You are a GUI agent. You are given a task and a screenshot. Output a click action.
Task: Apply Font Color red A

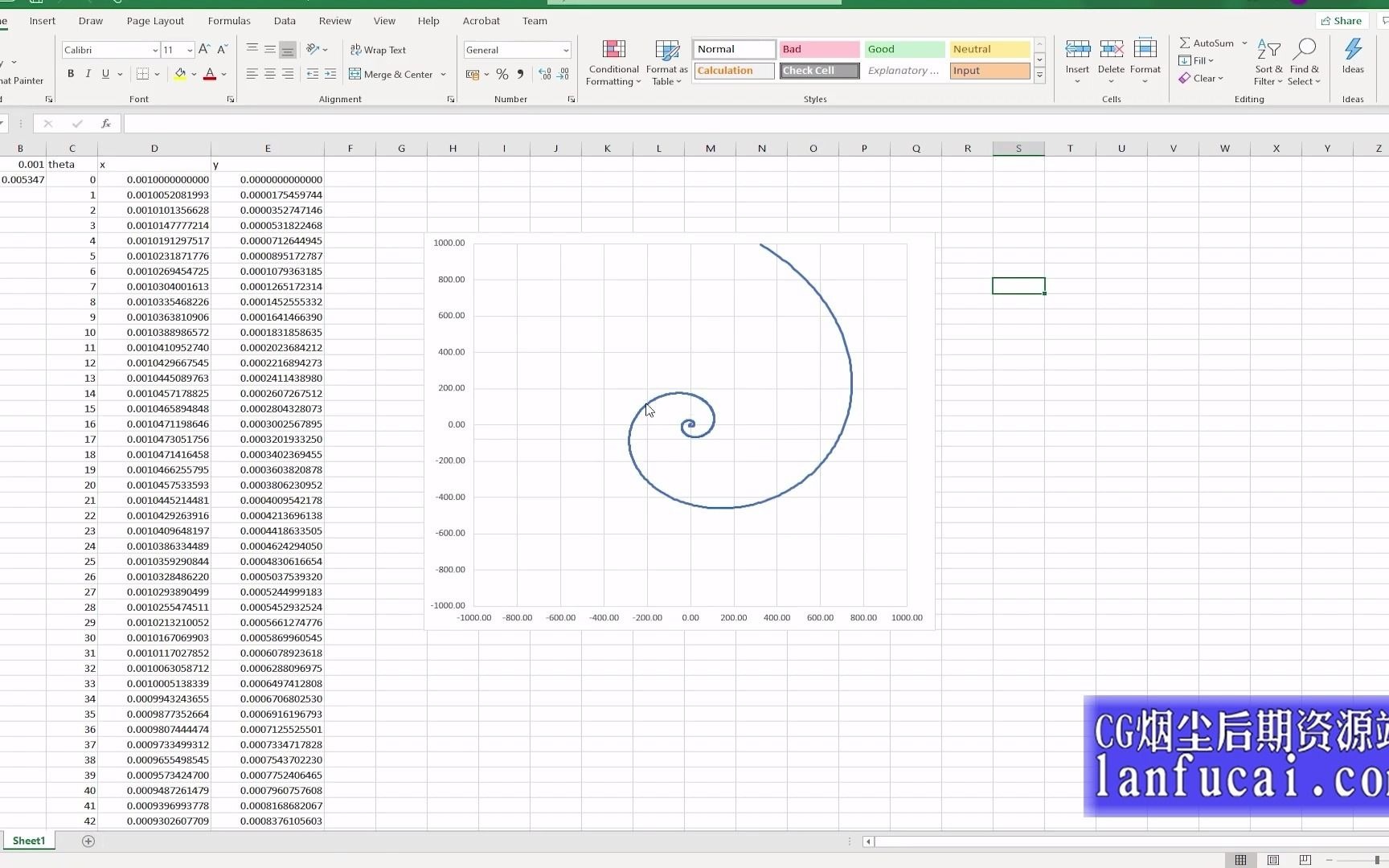tap(210, 74)
